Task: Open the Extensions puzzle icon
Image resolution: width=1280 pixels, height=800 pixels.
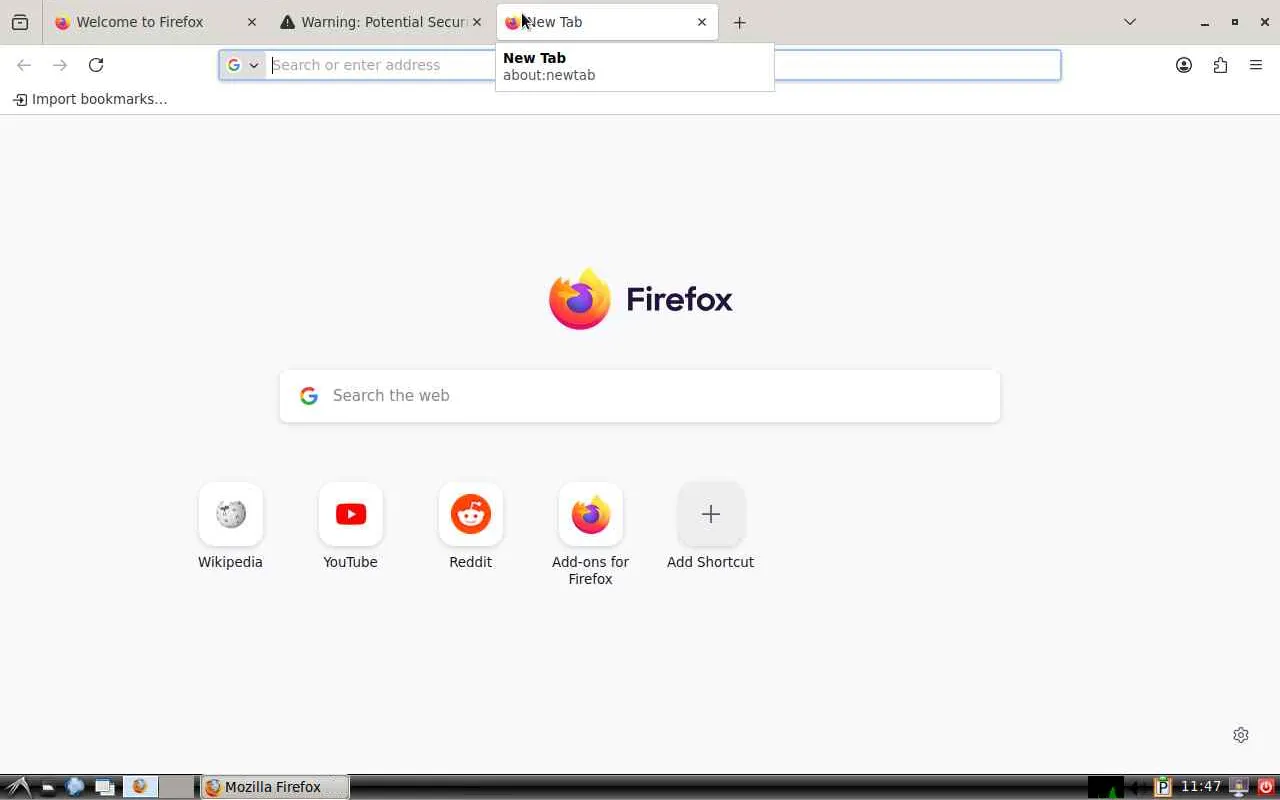Action: pos(1220,65)
